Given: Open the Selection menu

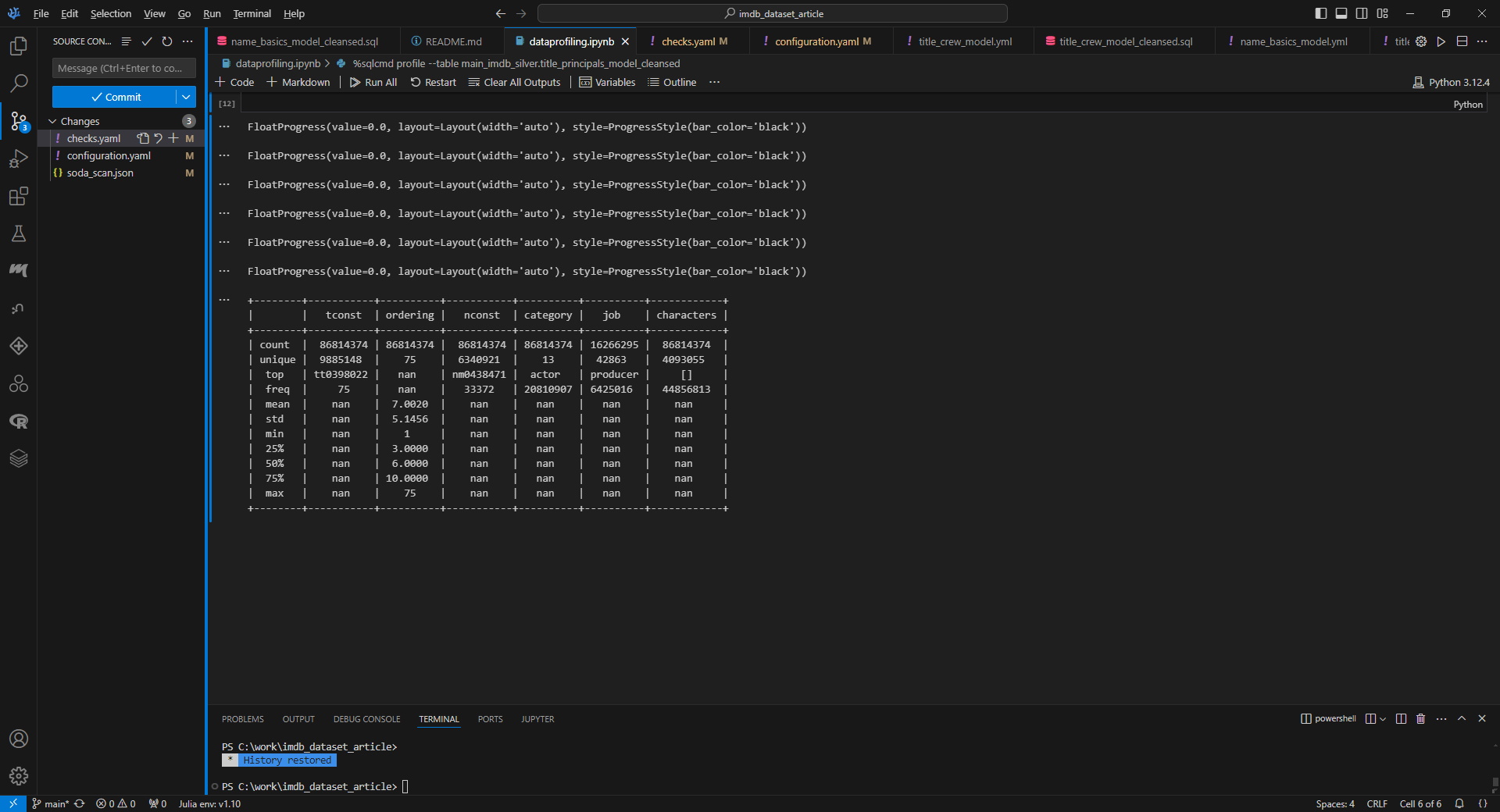Looking at the screenshot, I should (111, 13).
